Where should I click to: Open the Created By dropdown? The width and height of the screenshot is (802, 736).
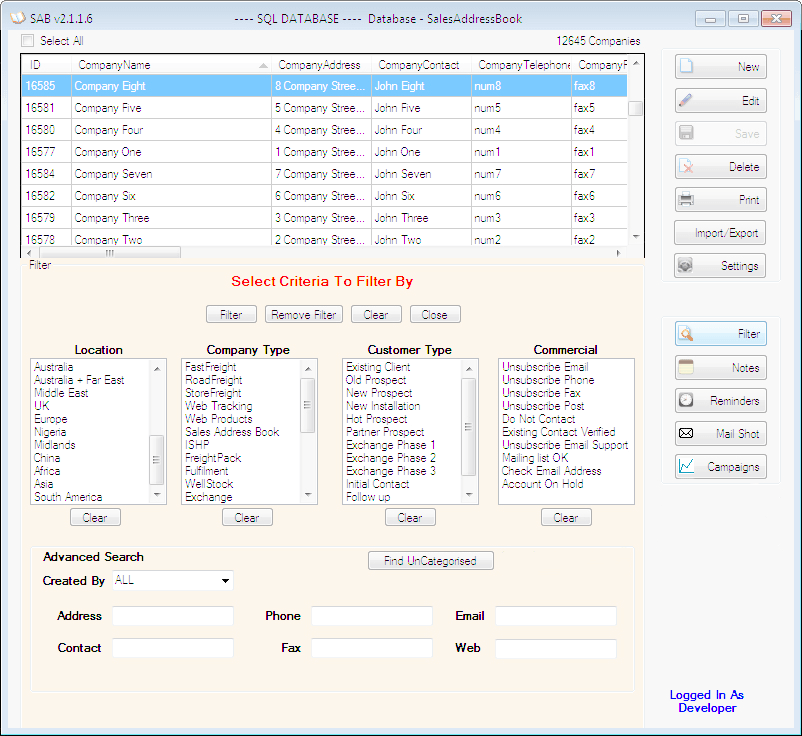pyautogui.click(x=225, y=581)
